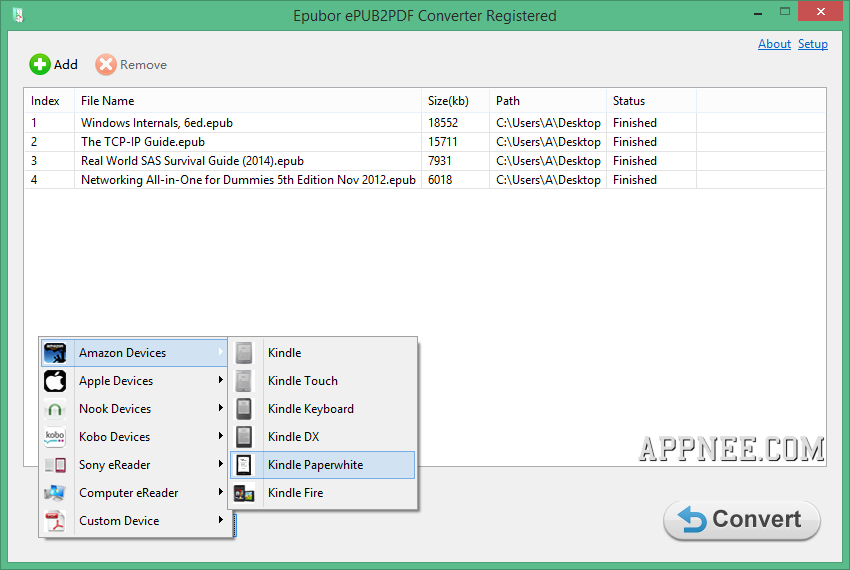Click the Kindle Paperwhite device icon
The width and height of the screenshot is (850, 570).
coord(244,465)
